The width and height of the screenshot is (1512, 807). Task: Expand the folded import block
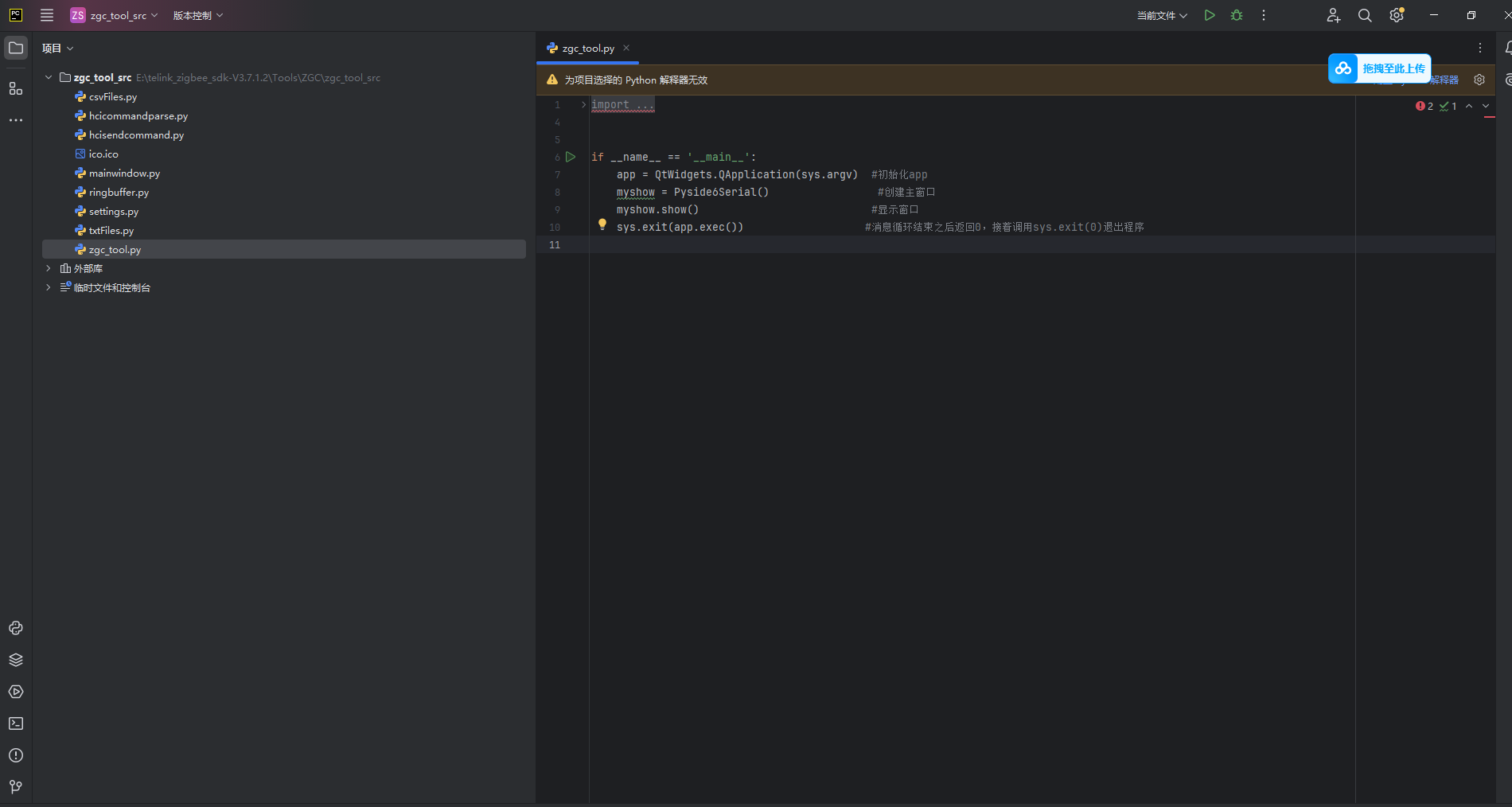[583, 104]
